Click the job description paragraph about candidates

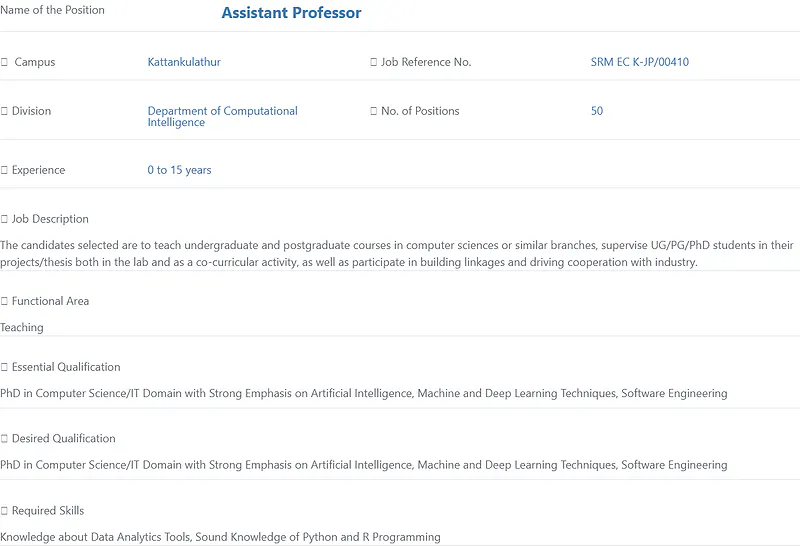[x=397, y=254]
